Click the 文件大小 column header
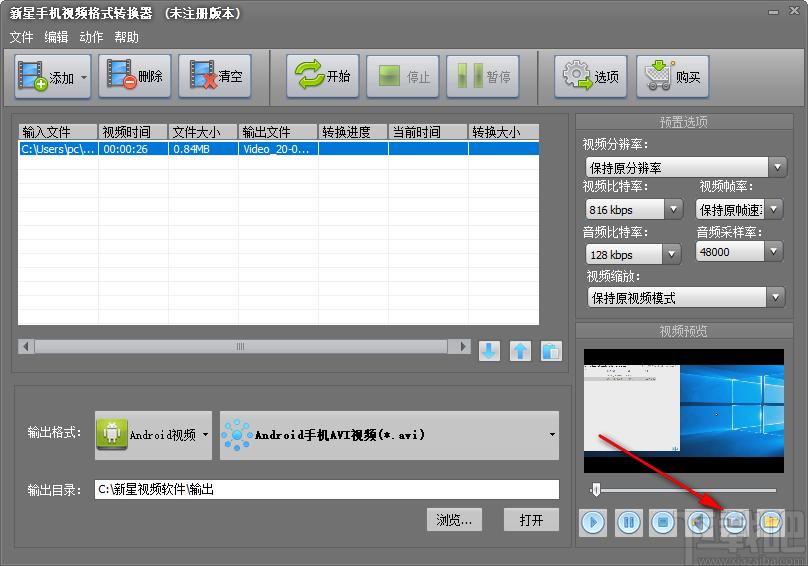The width and height of the screenshot is (808, 566). pos(204,132)
